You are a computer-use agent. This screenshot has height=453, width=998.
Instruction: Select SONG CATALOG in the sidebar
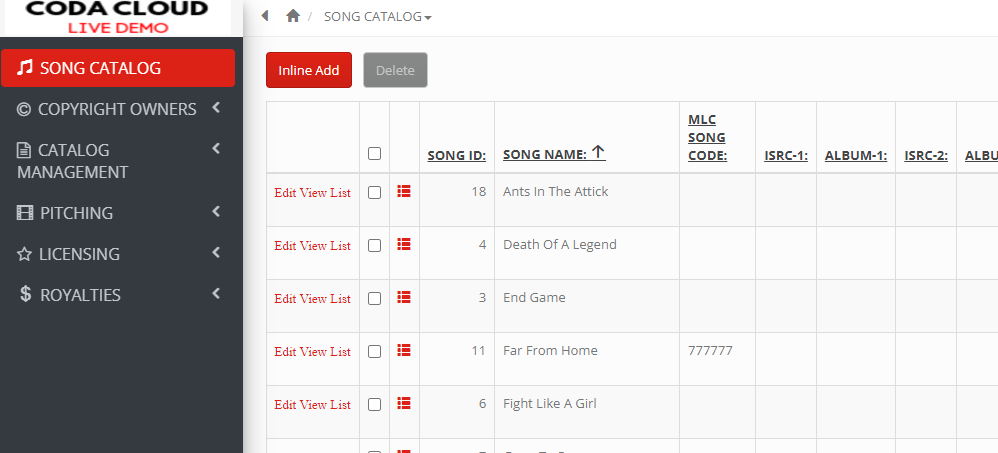118,68
